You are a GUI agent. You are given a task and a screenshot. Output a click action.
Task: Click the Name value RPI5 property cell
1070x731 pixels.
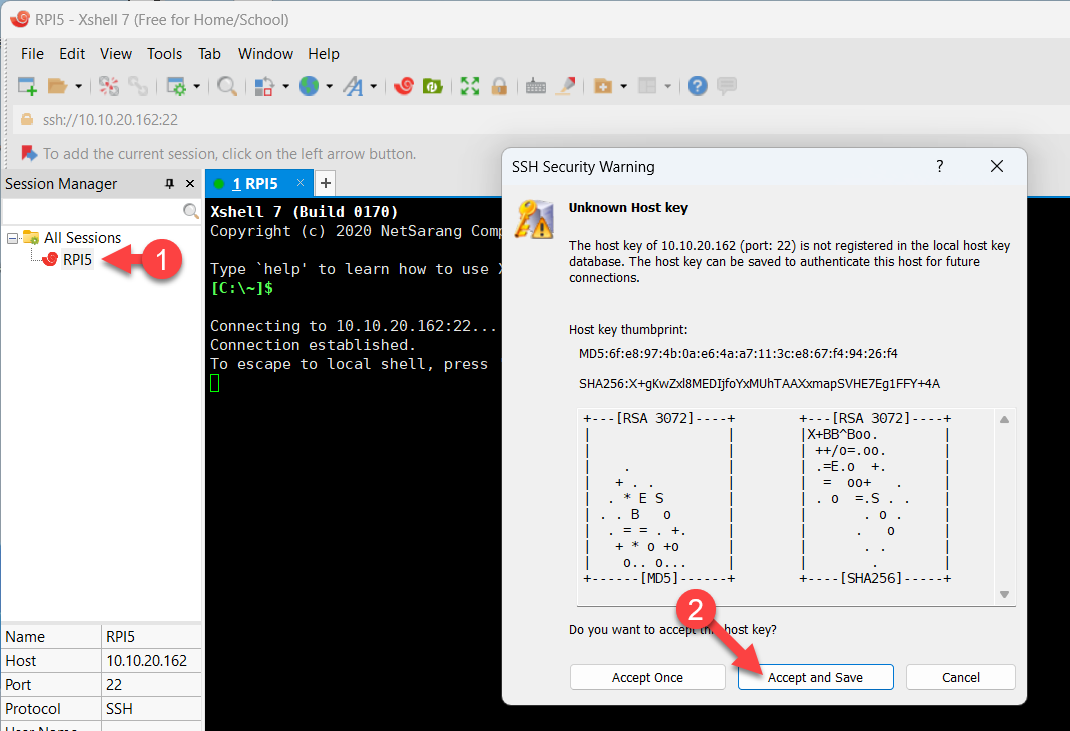point(151,637)
